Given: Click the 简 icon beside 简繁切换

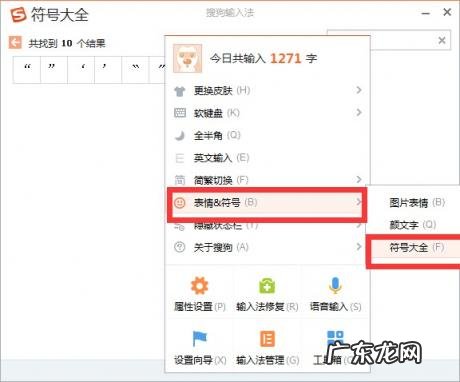Looking at the screenshot, I should click(x=180, y=180).
